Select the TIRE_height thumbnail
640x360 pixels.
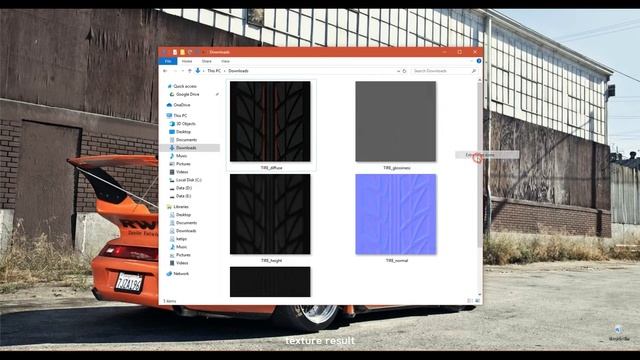click(270, 214)
